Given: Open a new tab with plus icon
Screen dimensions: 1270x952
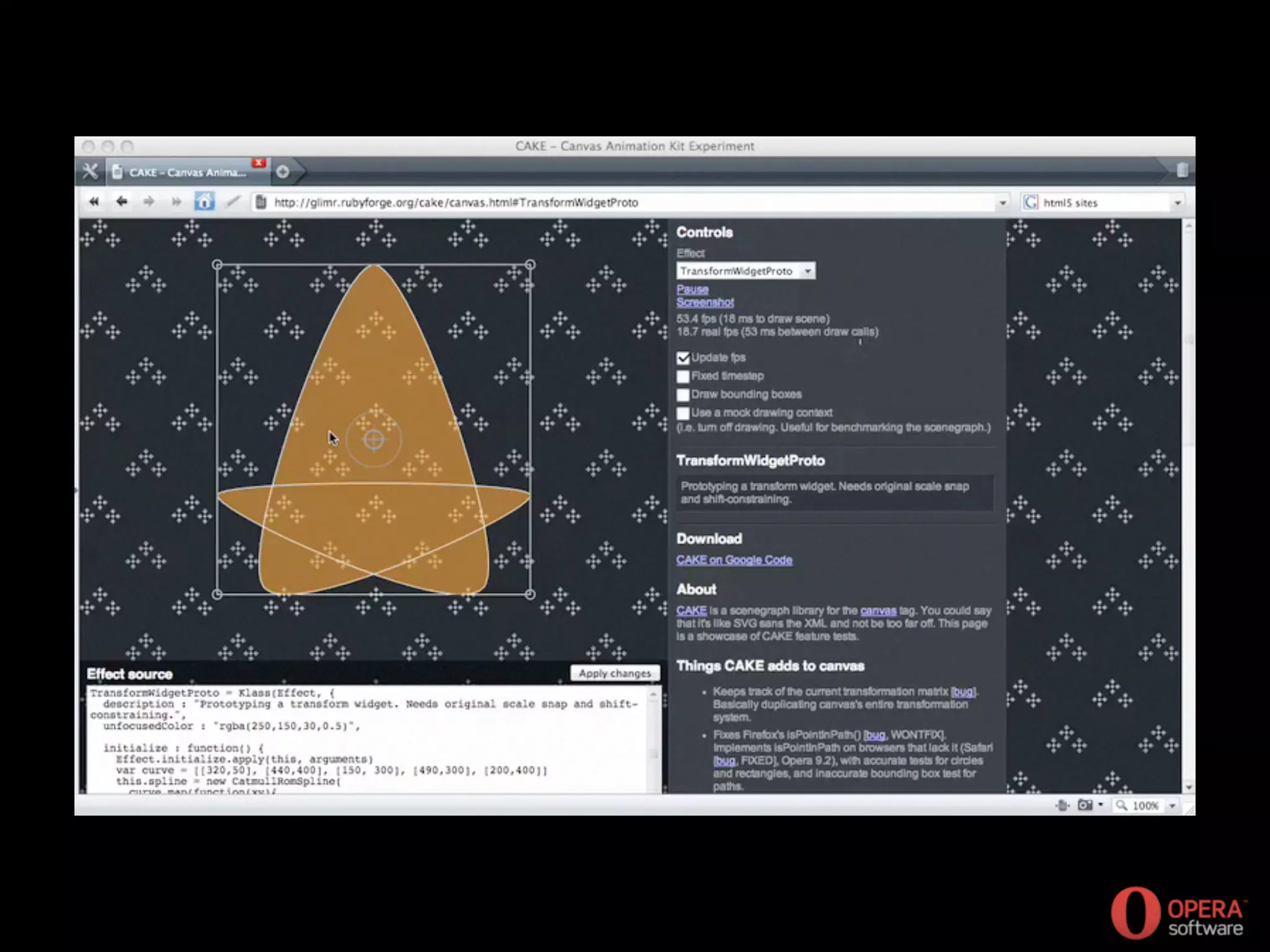Looking at the screenshot, I should pos(283,172).
